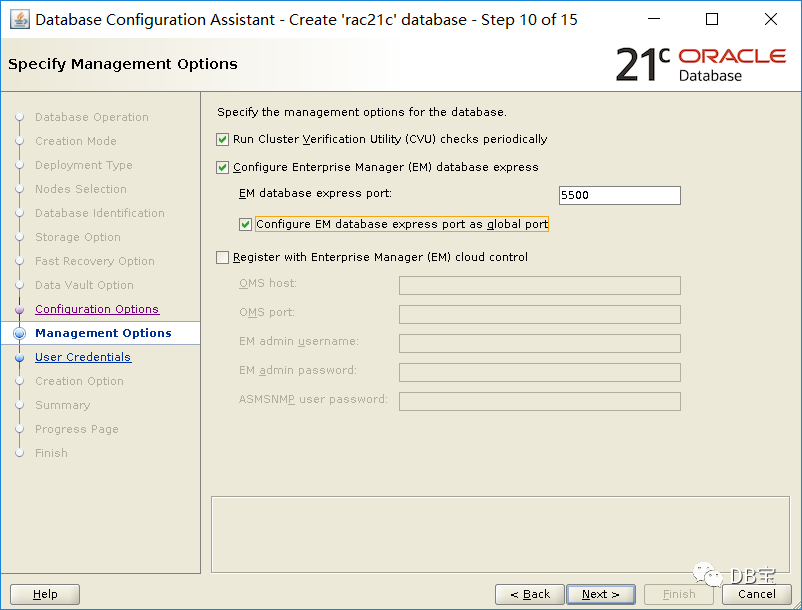Click the Java app icon in title bar
The height and width of the screenshot is (610, 802).
tap(19, 19)
